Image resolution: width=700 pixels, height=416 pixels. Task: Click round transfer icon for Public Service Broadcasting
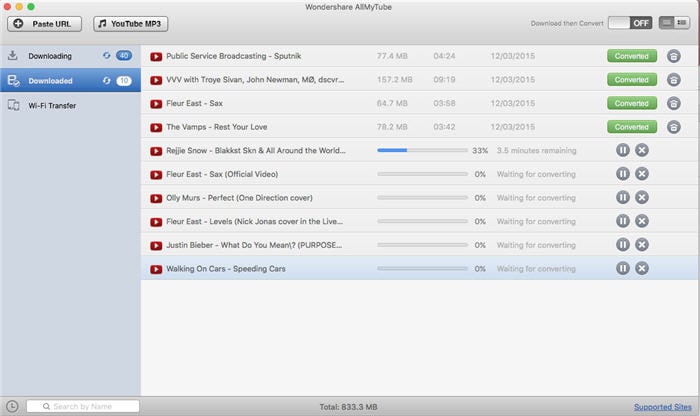click(x=673, y=56)
